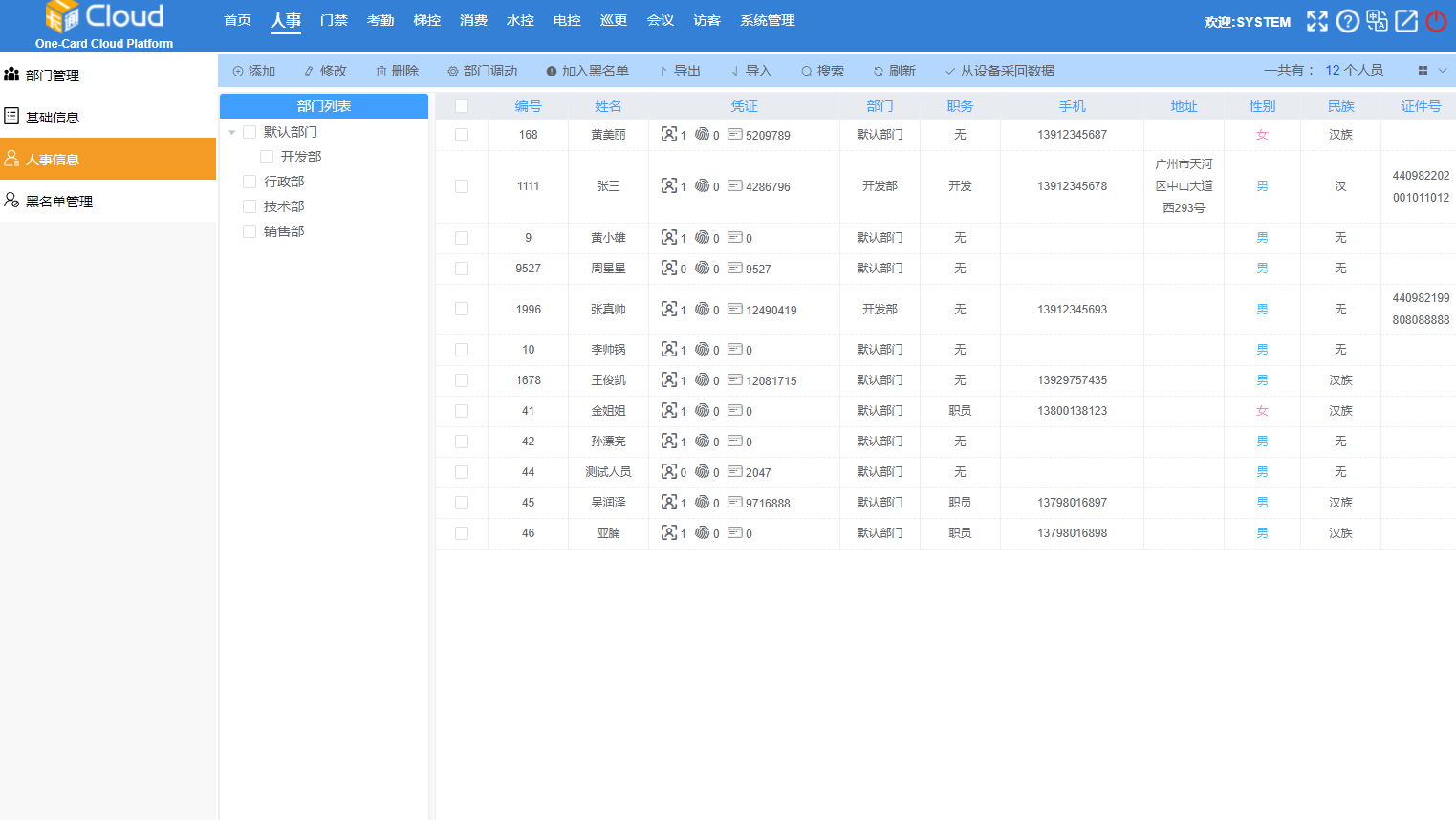The height and width of the screenshot is (820, 1456).
Task: Click the grid view layout icon
Action: coord(1423,71)
